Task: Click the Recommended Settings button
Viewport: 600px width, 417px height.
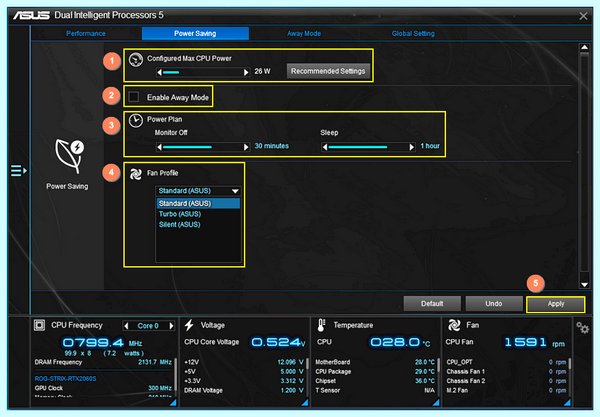Action: tap(328, 71)
